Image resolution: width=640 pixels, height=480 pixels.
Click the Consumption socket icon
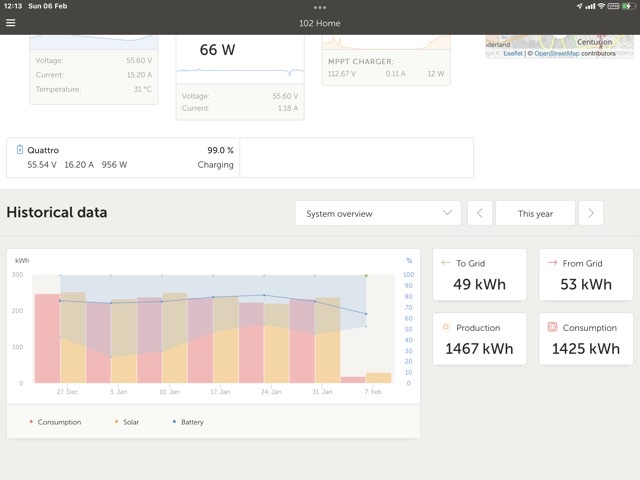pos(552,327)
